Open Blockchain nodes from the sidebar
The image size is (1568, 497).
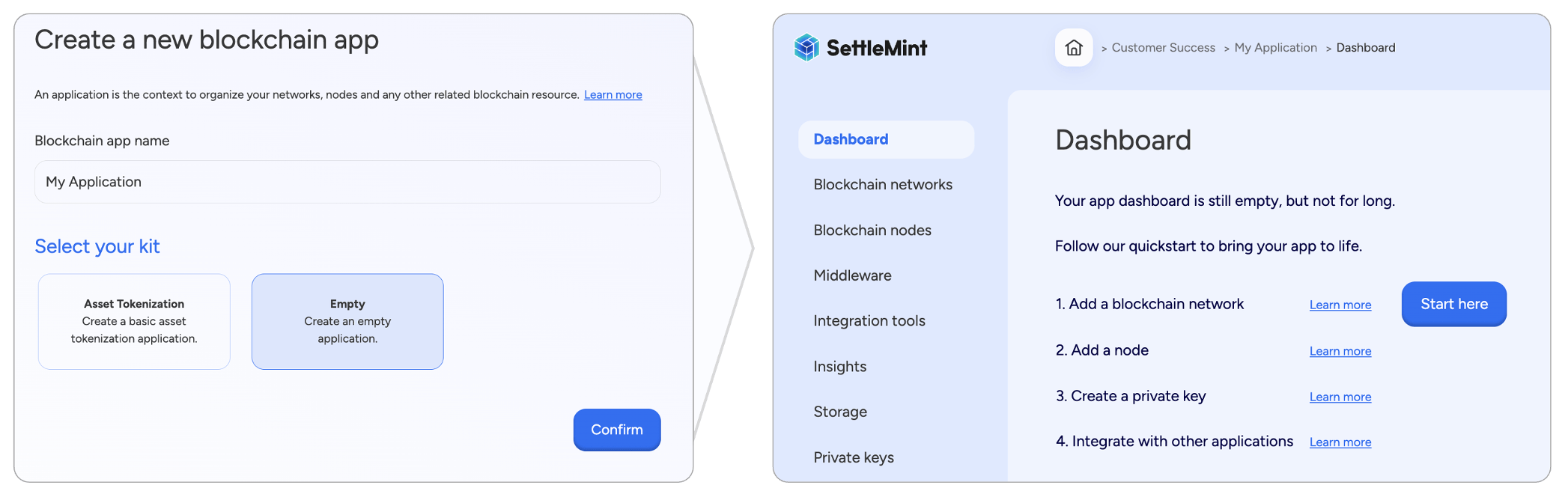[x=872, y=230]
